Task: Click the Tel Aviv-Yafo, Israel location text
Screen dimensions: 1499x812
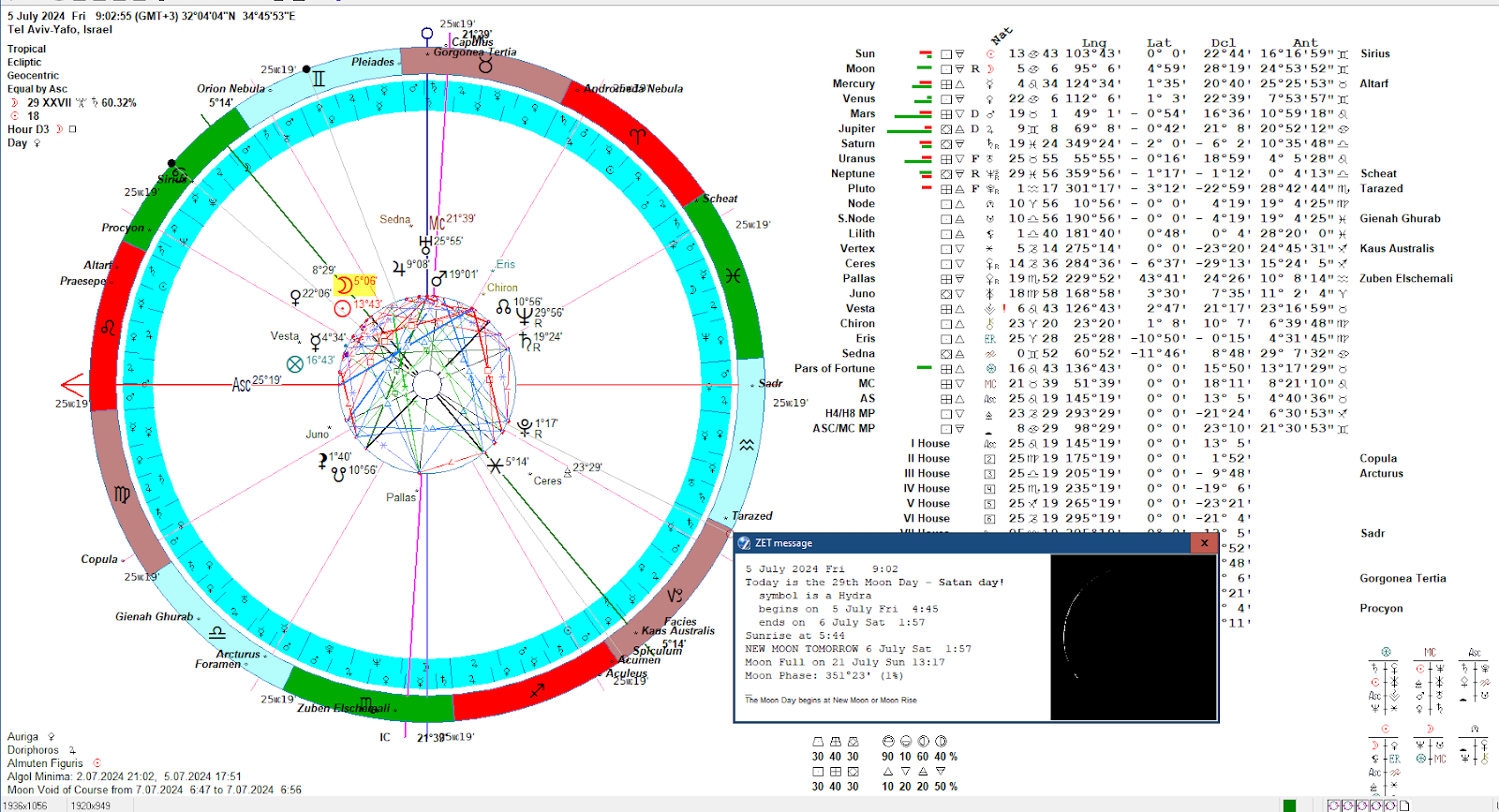Action: (60, 29)
